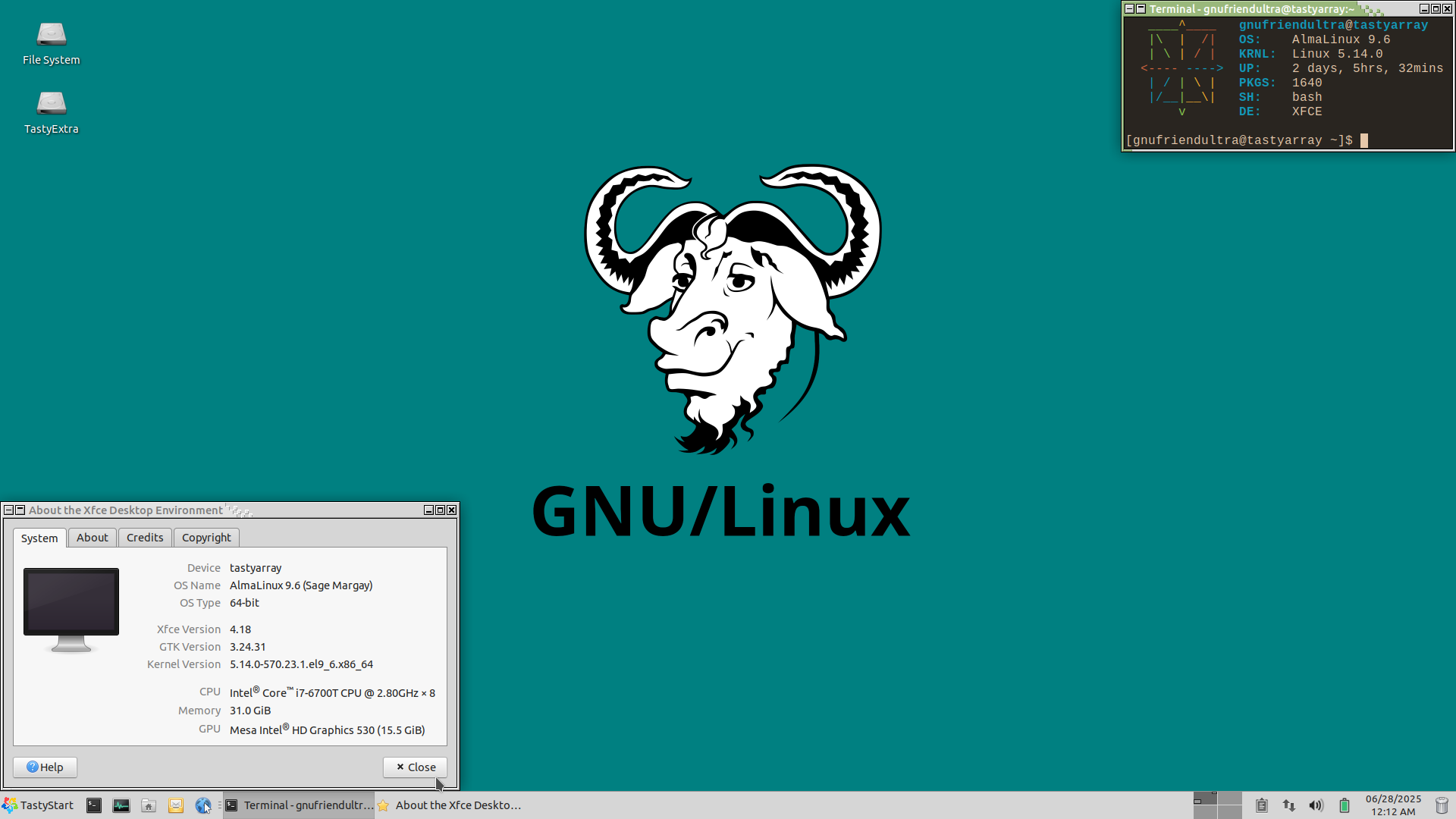Image resolution: width=1456 pixels, height=819 pixels.
Task: Click the PKGS '1640' value in Terminal
Action: tap(1307, 83)
